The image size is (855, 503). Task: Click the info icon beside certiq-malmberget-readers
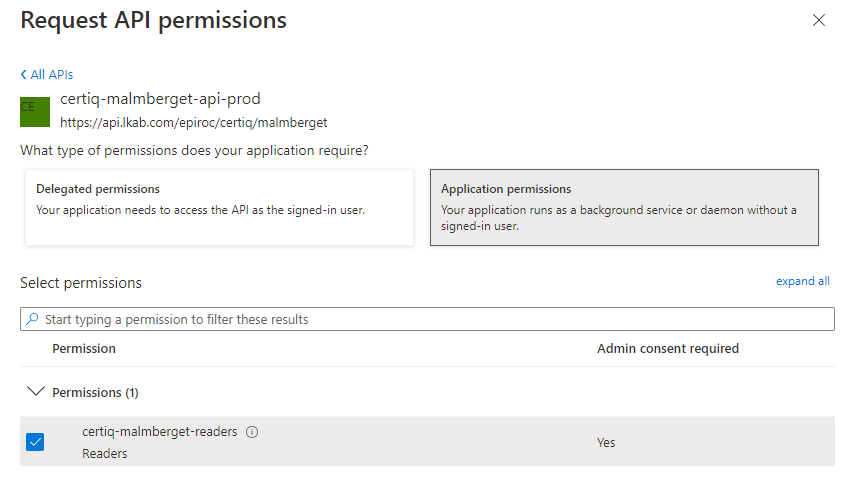(252, 432)
